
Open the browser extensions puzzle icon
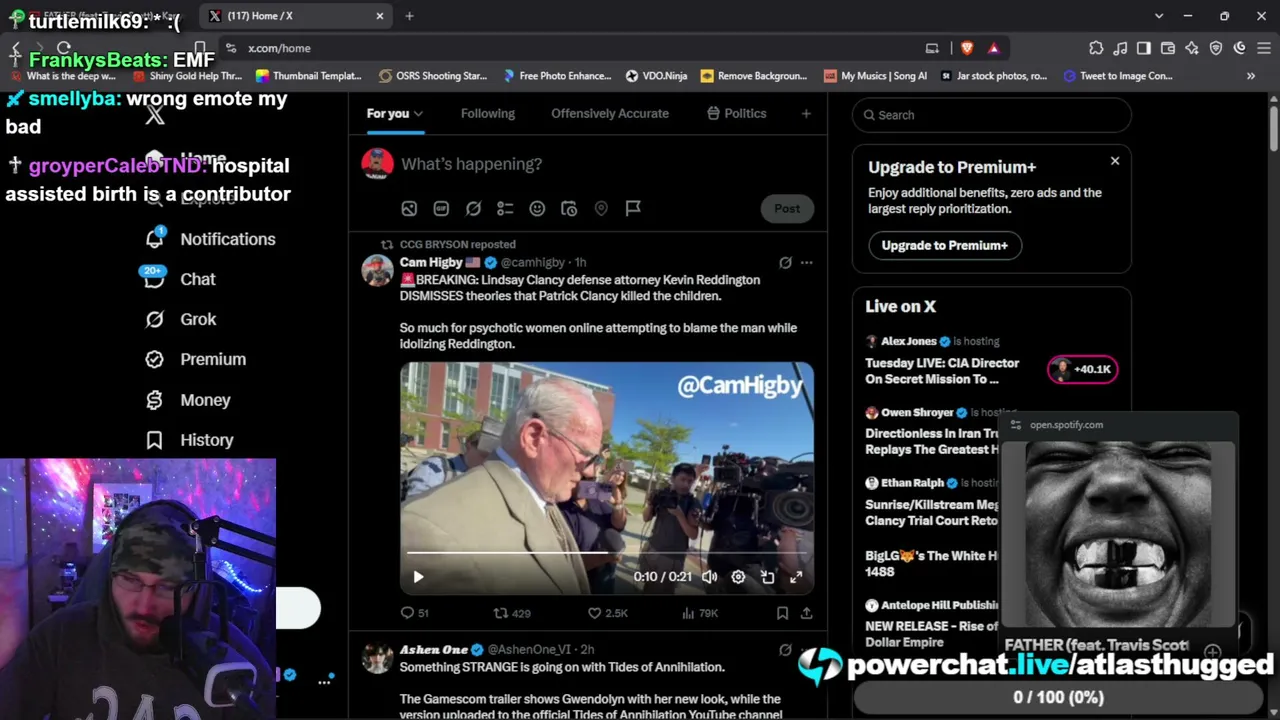coord(1096,48)
